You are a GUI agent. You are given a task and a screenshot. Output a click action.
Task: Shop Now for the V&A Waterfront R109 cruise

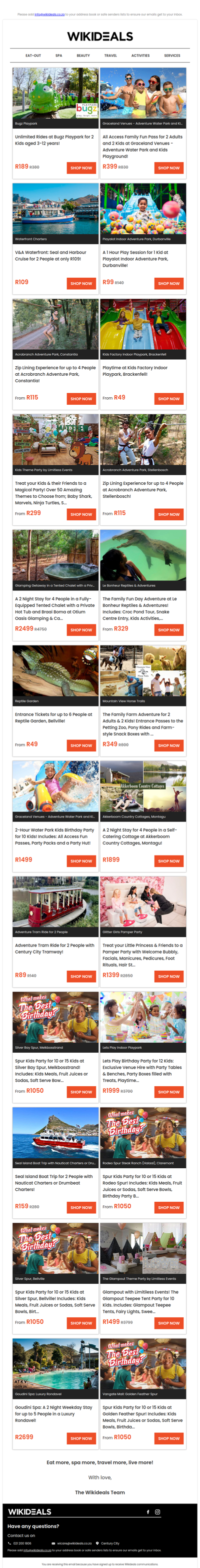tap(81, 284)
